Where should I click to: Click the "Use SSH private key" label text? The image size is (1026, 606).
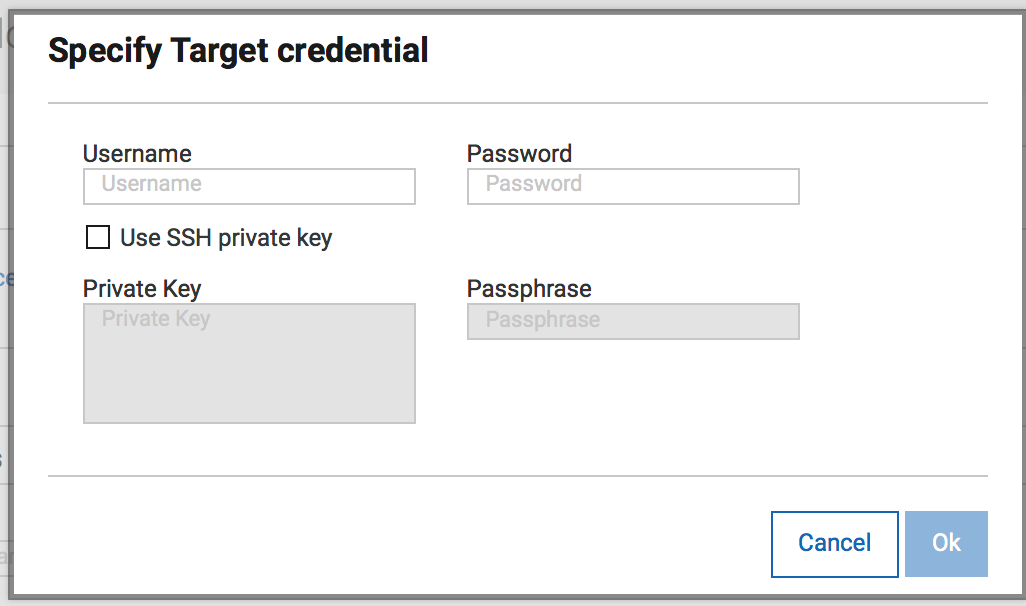(226, 238)
